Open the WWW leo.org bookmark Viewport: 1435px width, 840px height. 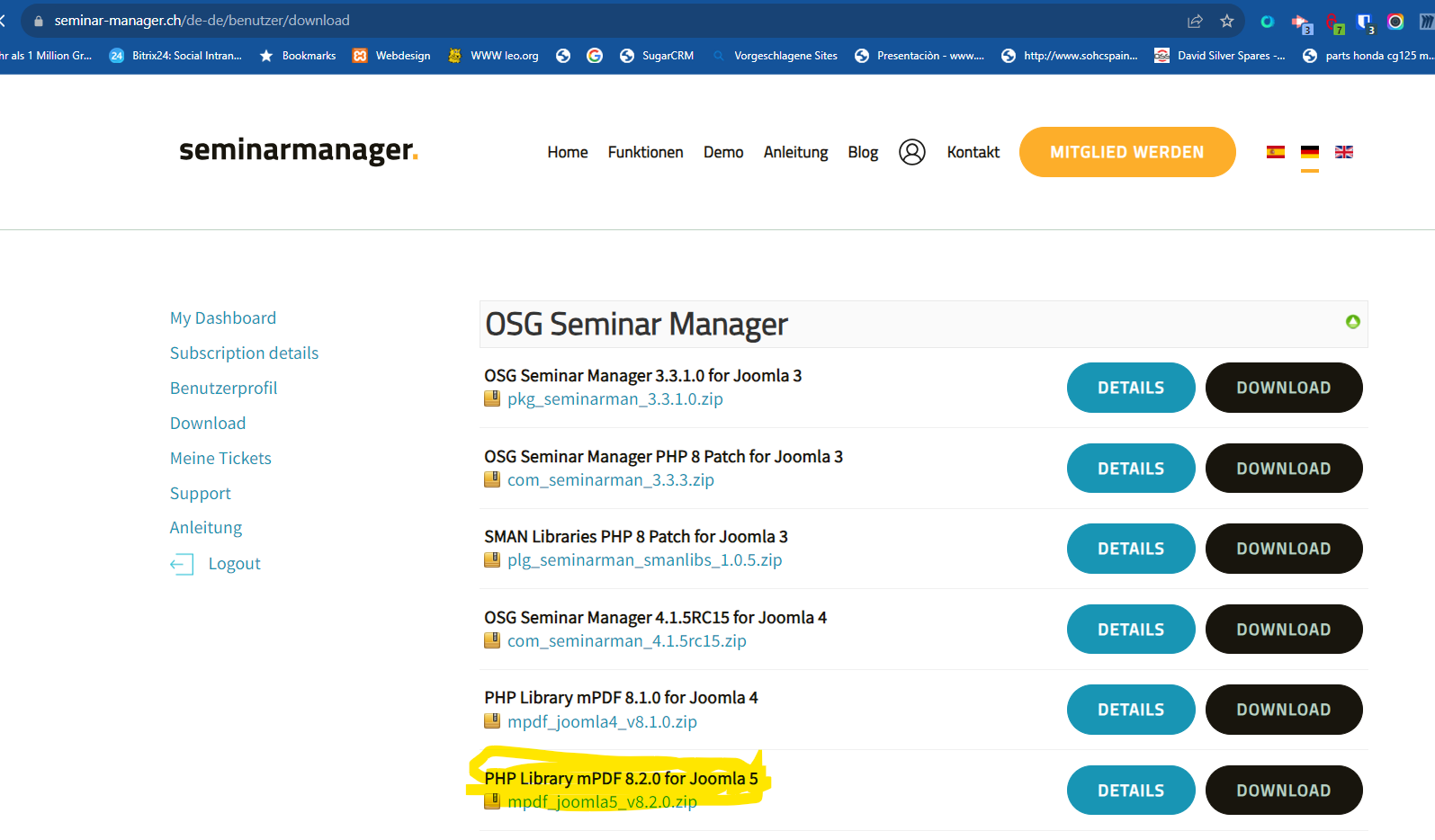pyautogui.click(x=493, y=56)
